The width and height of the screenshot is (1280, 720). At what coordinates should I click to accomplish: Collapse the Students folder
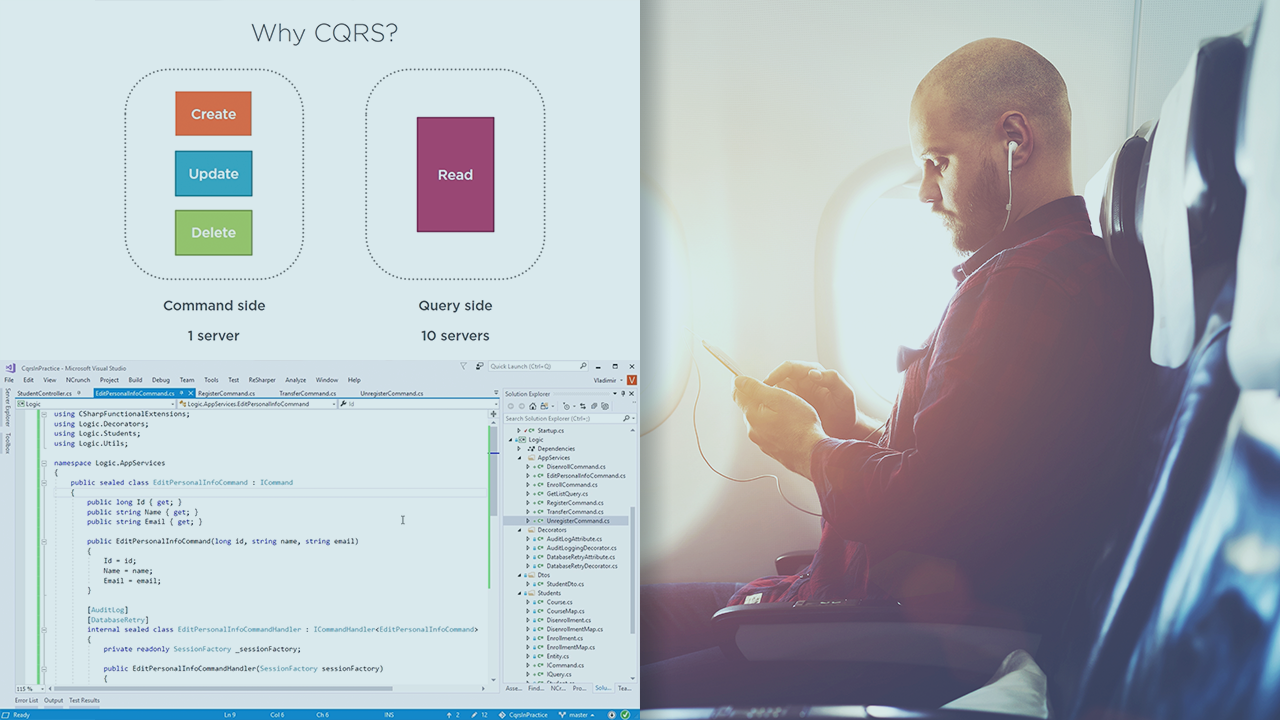(x=519, y=593)
